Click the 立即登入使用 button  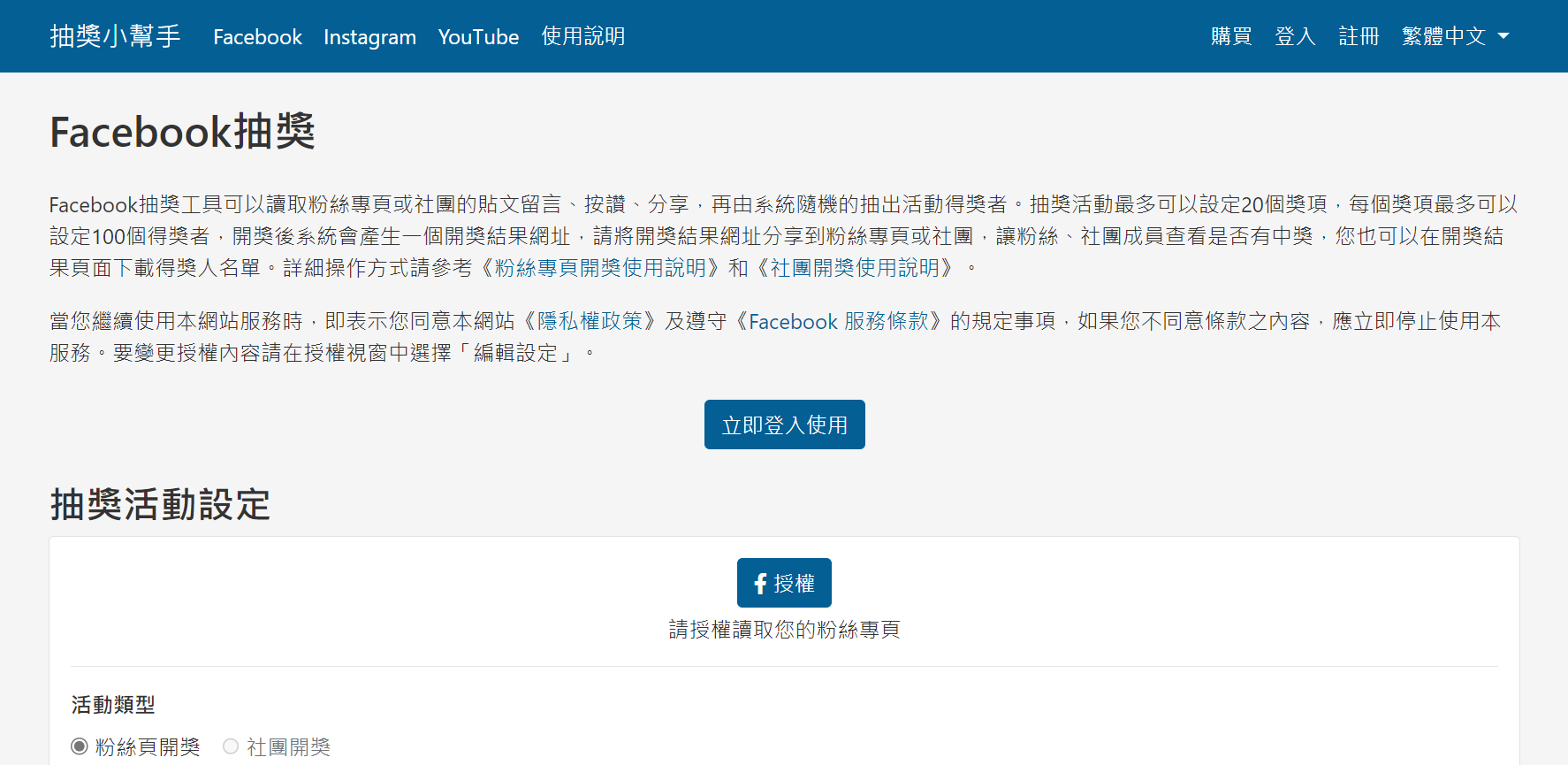pos(785,425)
